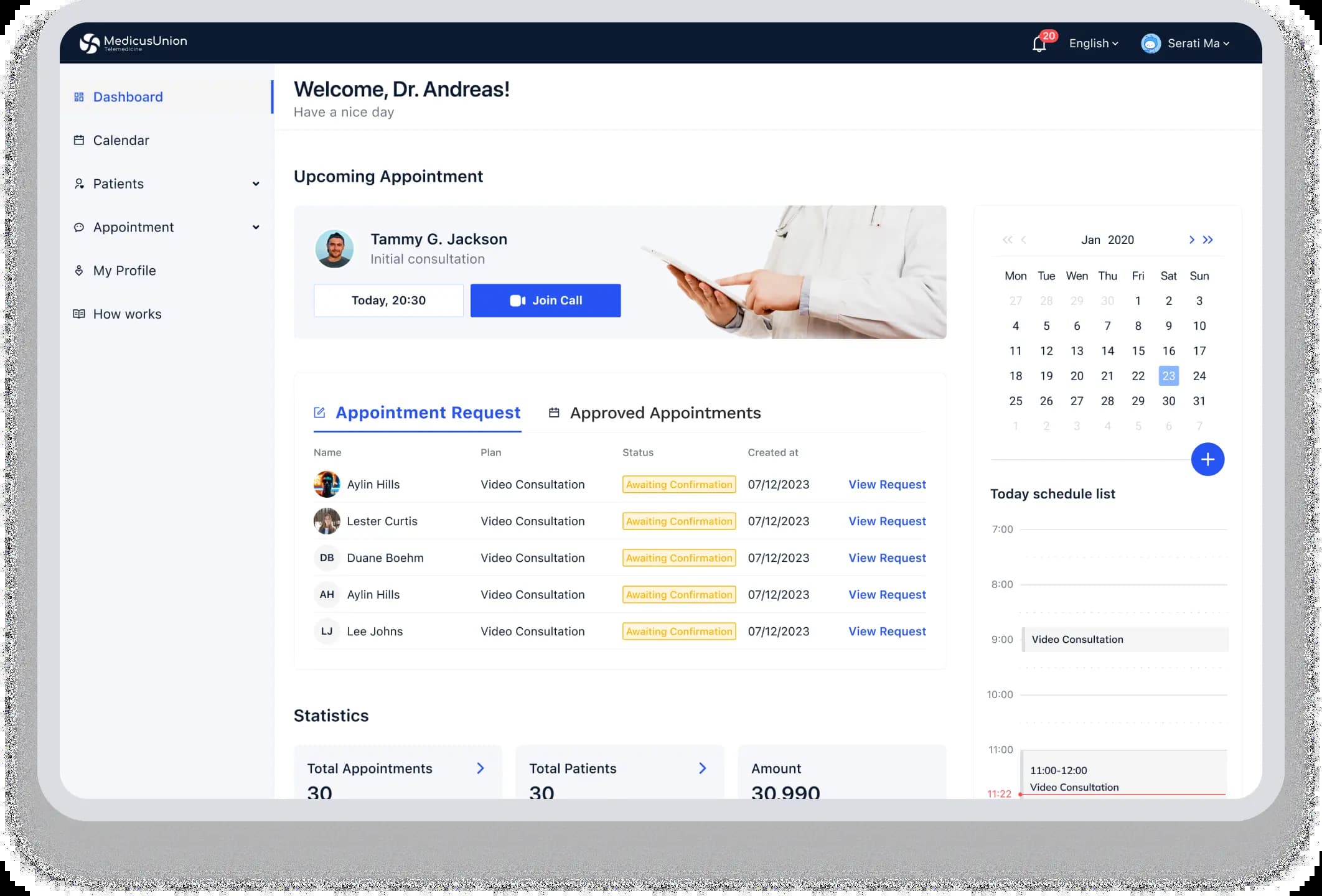Click the AH initials avatar
This screenshot has width=1322, height=896.
pyautogui.click(x=327, y=595)
